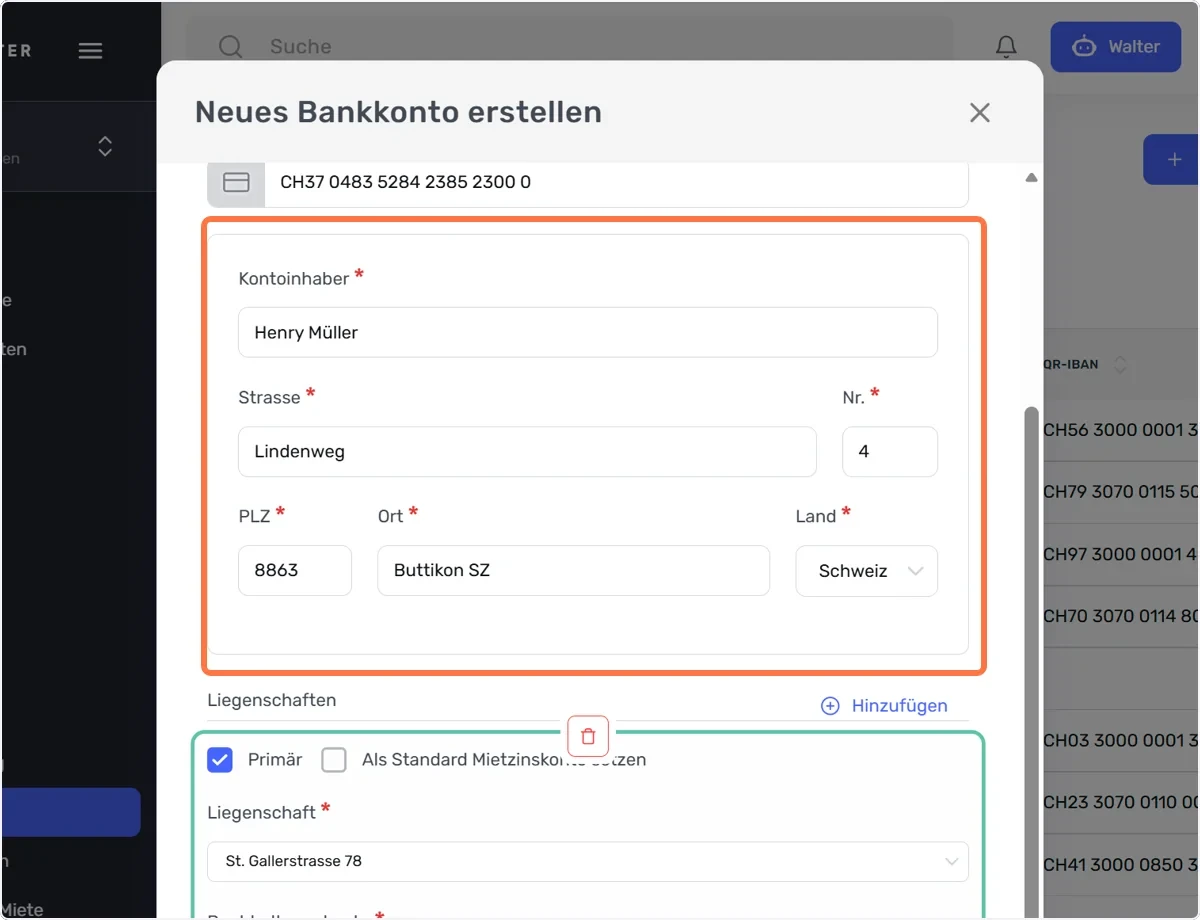Image resolution: width=1200 pixels, height=920 pixels.
Task: Click the Nr. field containing 4
Action: [x=890, y=452]
